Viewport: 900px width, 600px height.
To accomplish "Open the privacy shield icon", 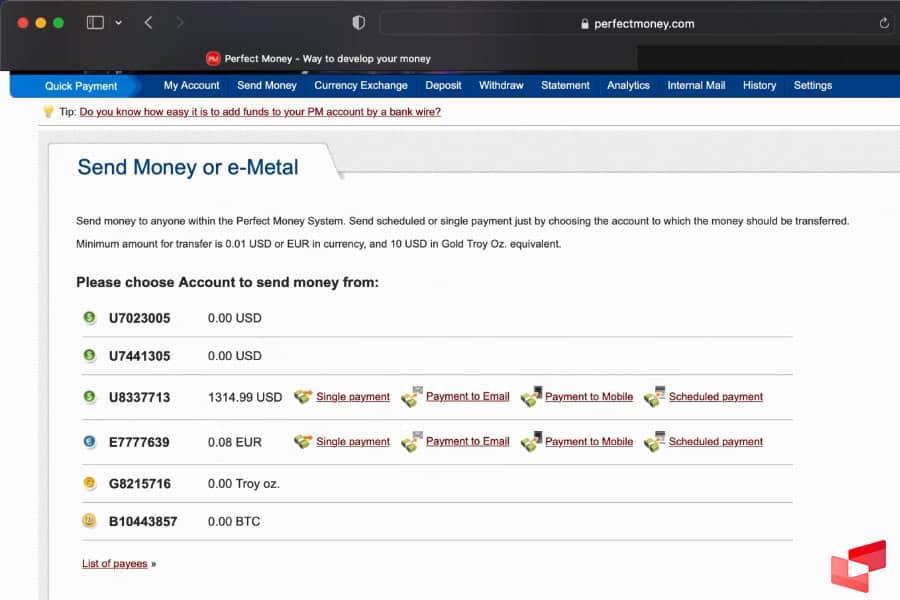I will click(358, 22).
